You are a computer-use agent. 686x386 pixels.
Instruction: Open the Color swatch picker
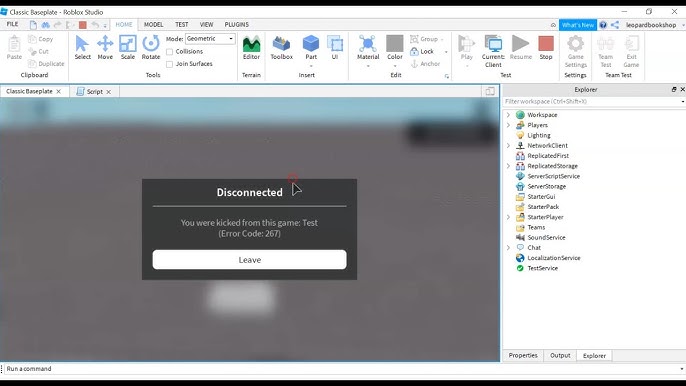click(395, 48)
